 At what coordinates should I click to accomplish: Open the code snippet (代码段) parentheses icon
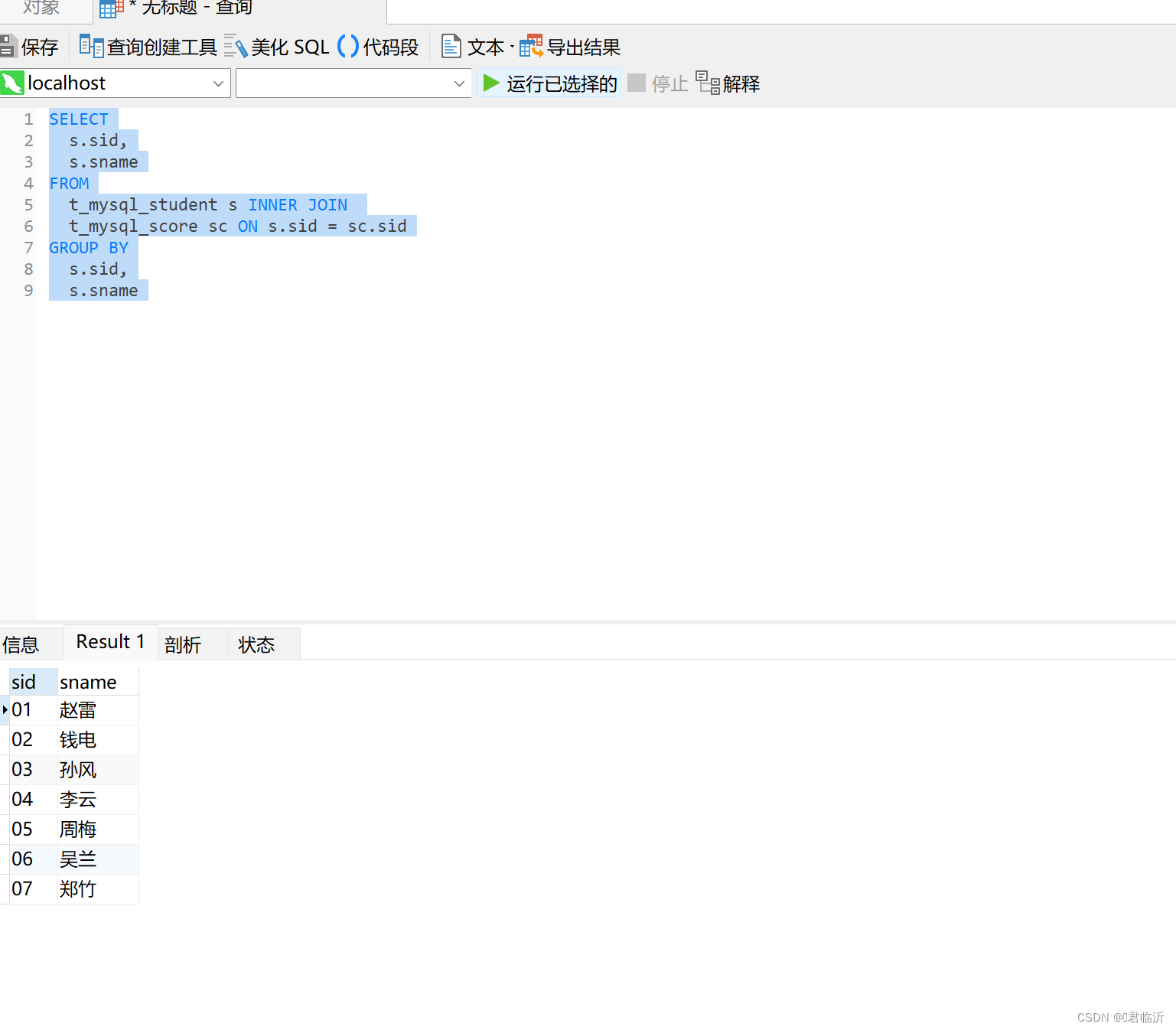click(348, 47)
